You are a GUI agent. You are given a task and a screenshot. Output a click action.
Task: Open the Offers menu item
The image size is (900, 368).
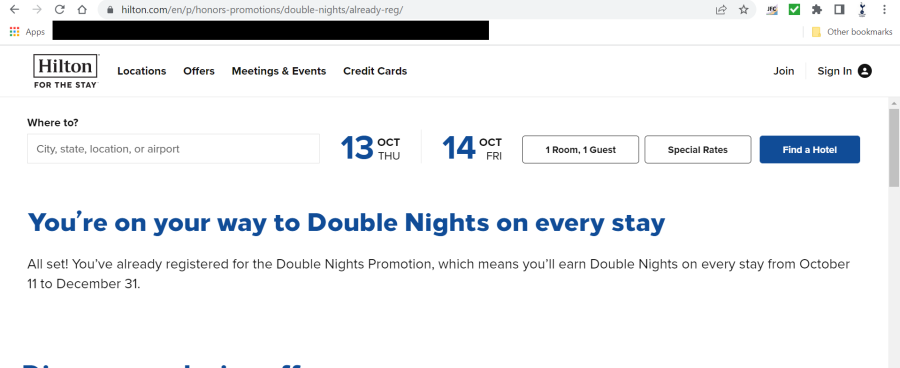[x=199, y=71]
